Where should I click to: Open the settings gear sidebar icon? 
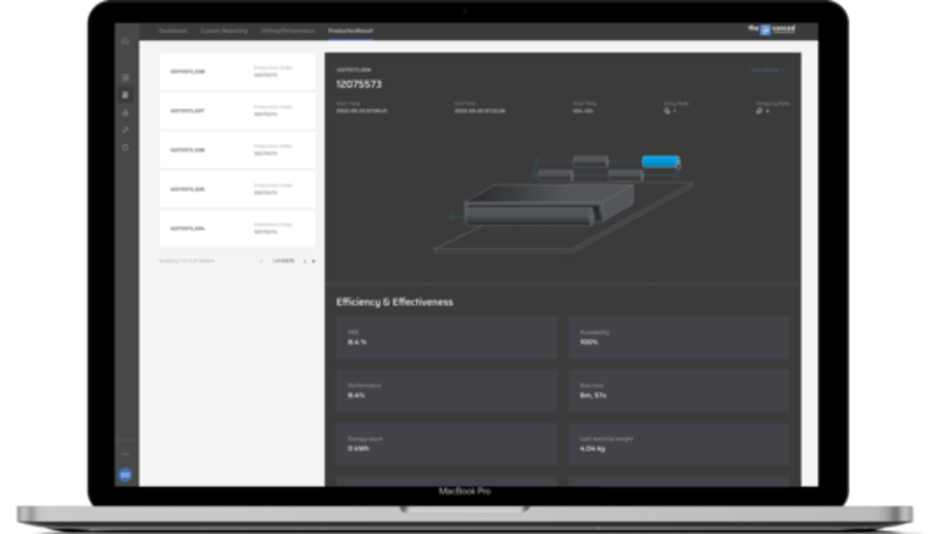[125, 147]
